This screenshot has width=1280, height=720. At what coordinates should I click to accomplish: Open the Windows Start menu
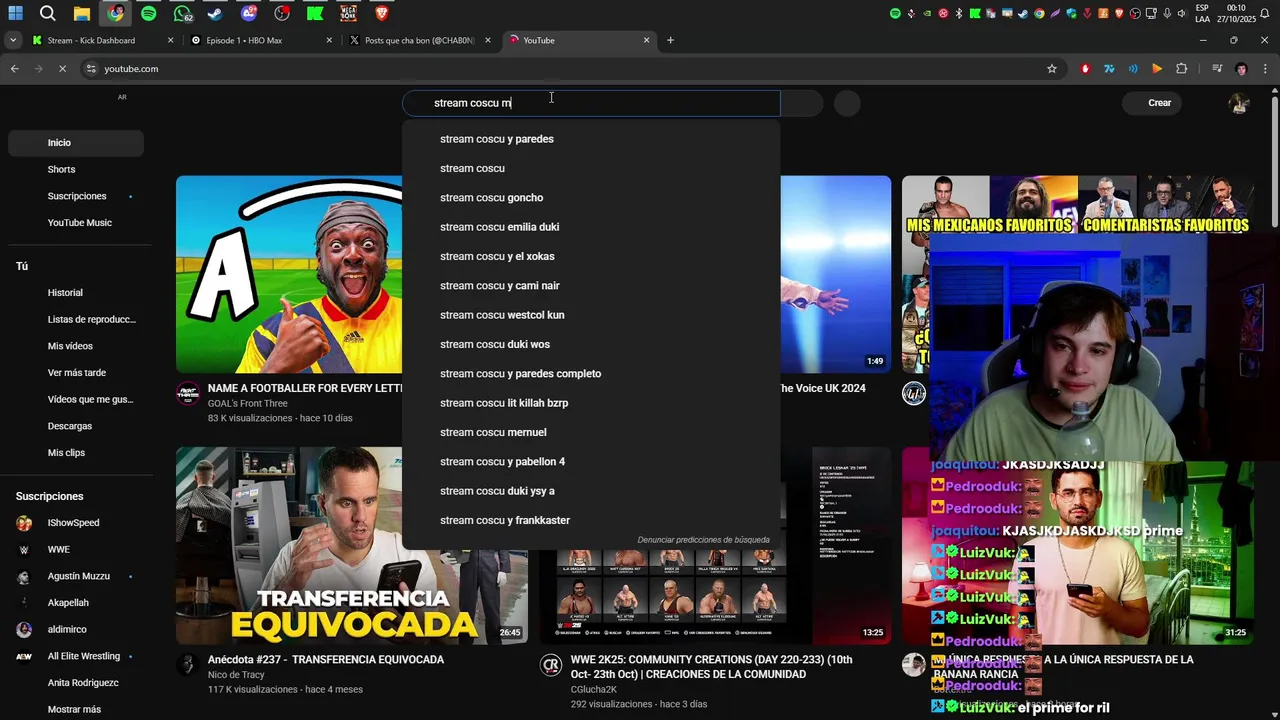pyautogui.click(x=16, y=13)
